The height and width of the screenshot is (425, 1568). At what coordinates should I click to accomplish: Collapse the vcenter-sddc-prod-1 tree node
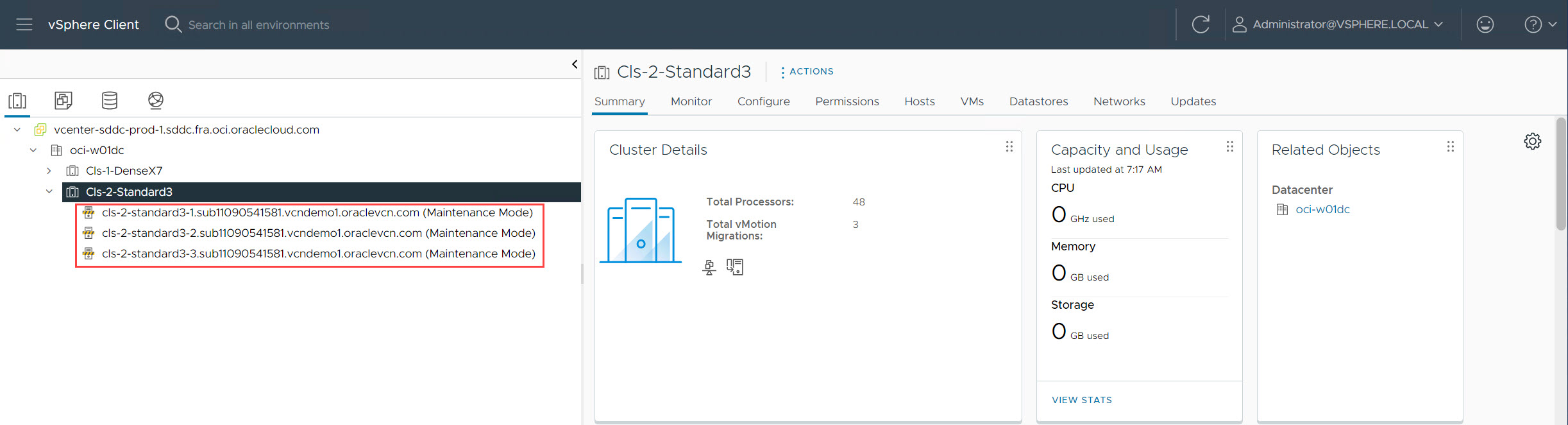(17, 130)
